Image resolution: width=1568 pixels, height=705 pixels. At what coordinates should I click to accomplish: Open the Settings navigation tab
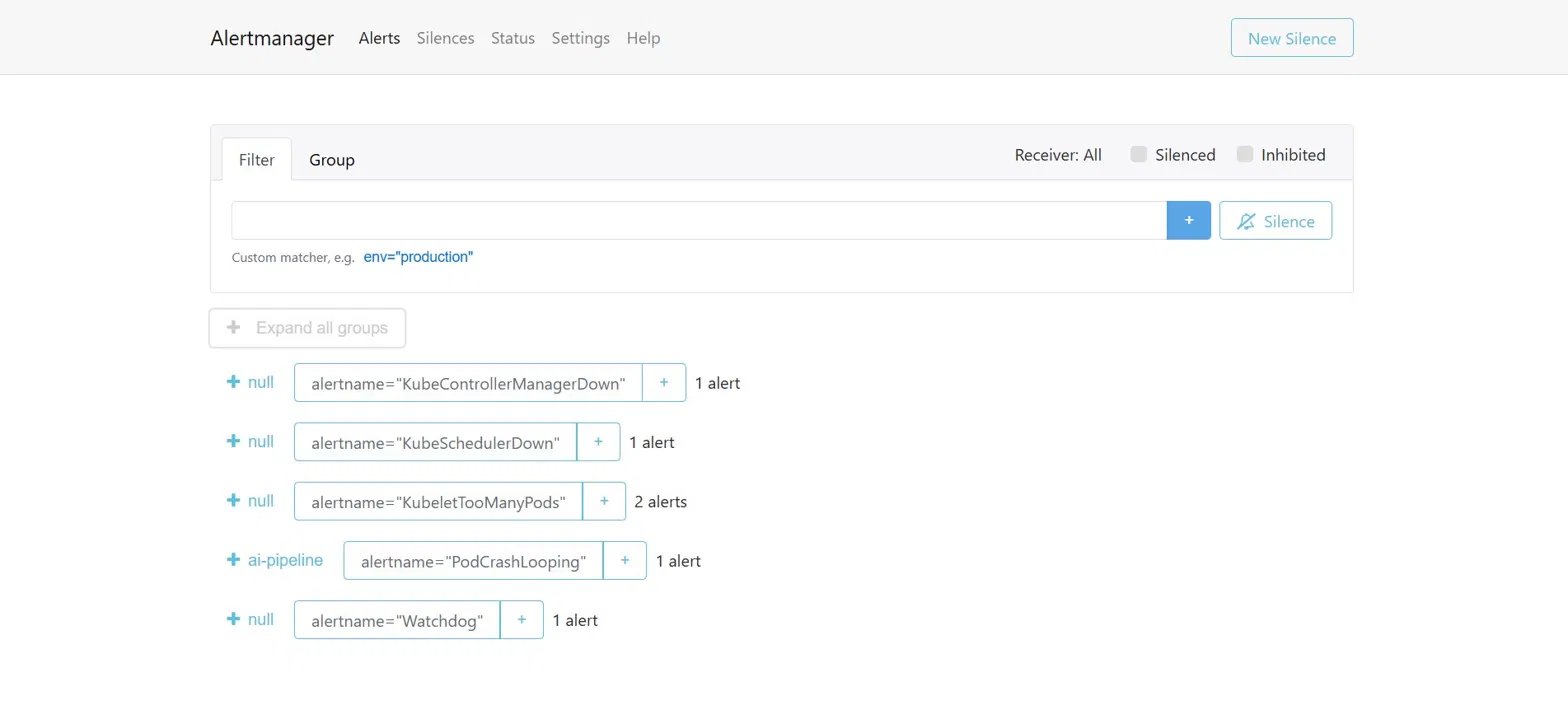581,38
